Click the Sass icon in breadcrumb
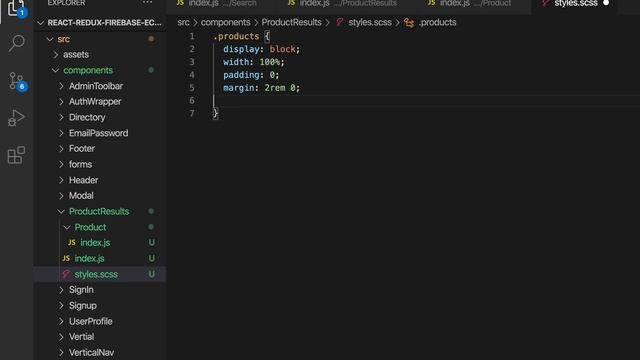Viewport: 640px width, 360px height. pos(340,22)
